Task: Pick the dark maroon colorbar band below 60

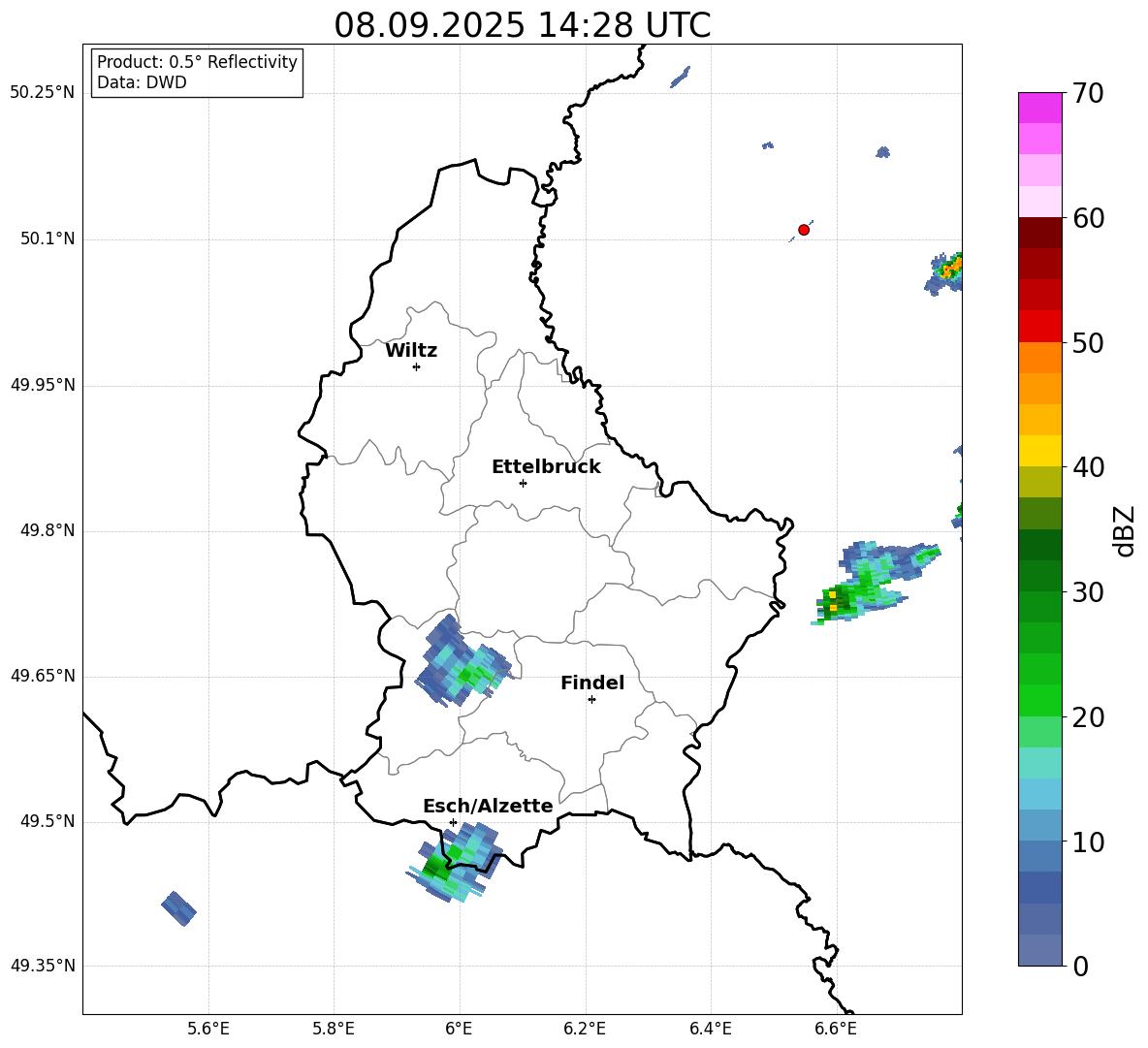Action: (1040, 233)
